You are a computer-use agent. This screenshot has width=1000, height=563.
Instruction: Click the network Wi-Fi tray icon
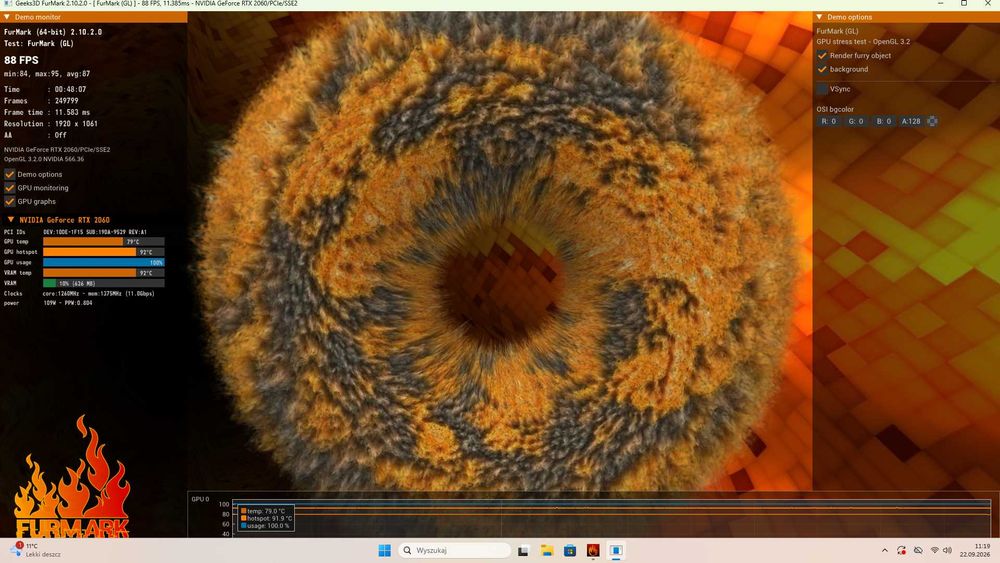coord(934,550)
